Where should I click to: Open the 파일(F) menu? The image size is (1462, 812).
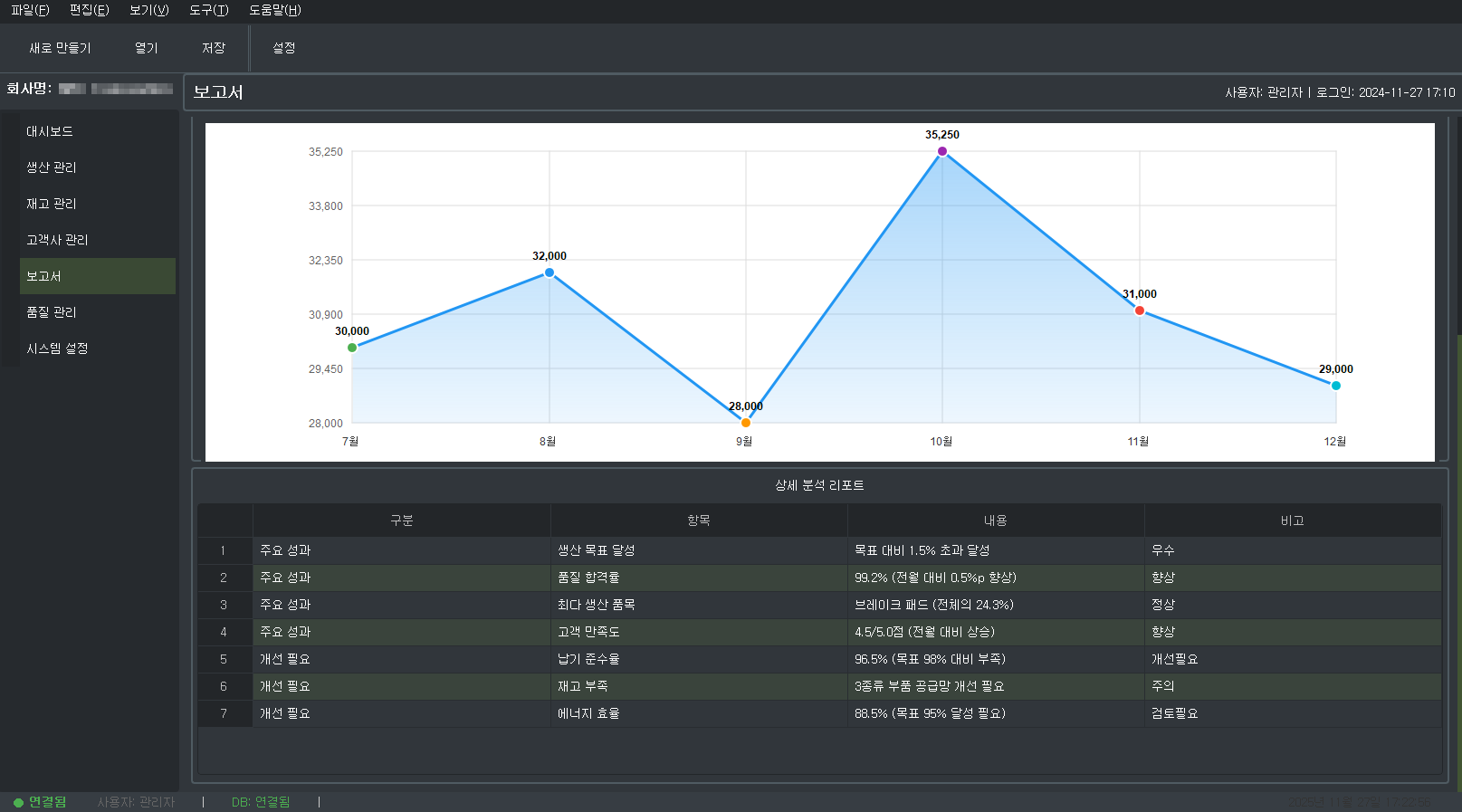pos(30,10)
